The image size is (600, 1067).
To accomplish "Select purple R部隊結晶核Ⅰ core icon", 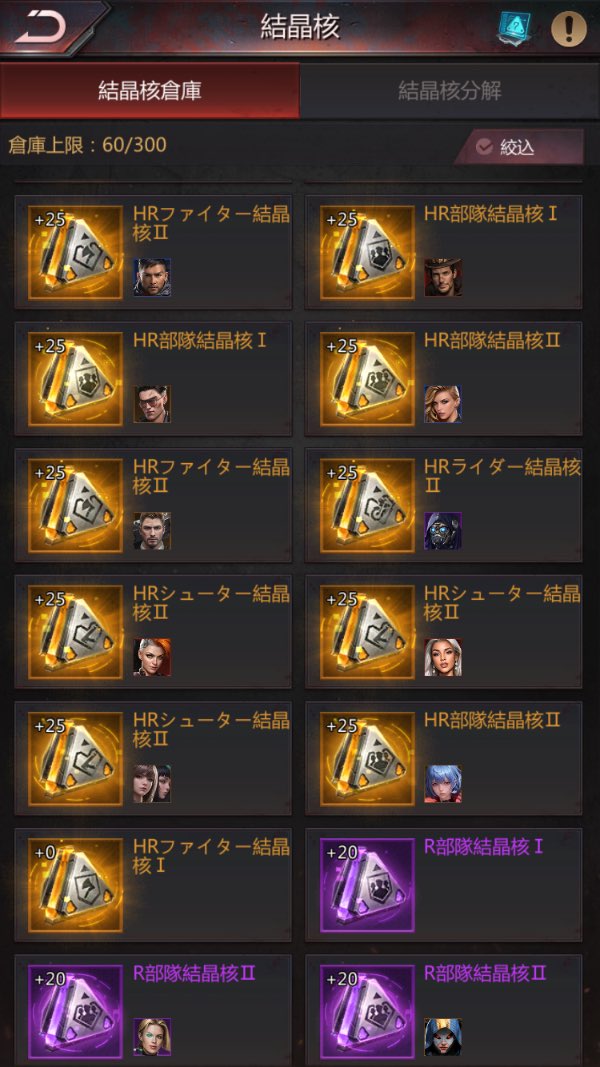I will coord(367,885).
